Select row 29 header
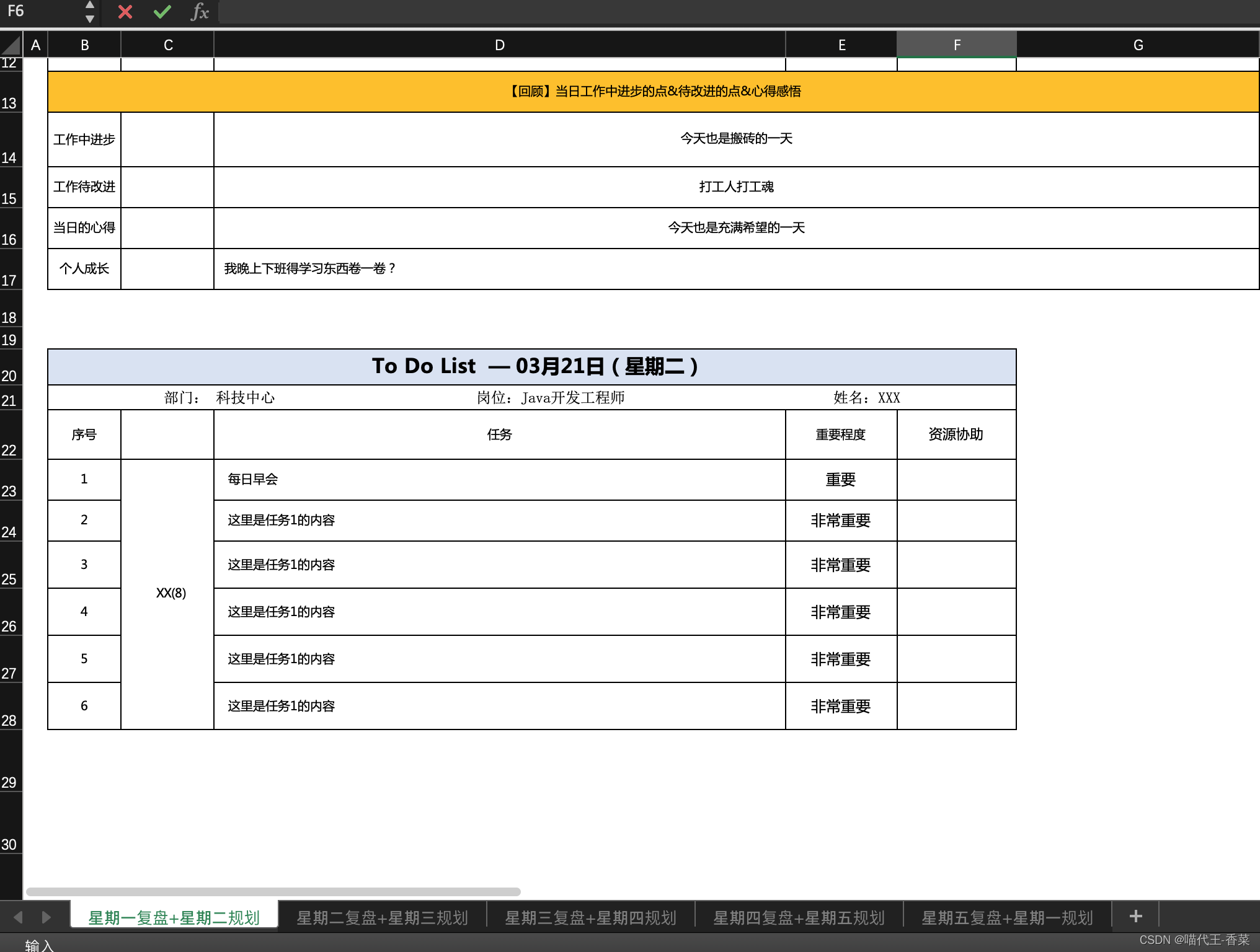This screenshot has height=952, width=1260. tap(11, 761)
